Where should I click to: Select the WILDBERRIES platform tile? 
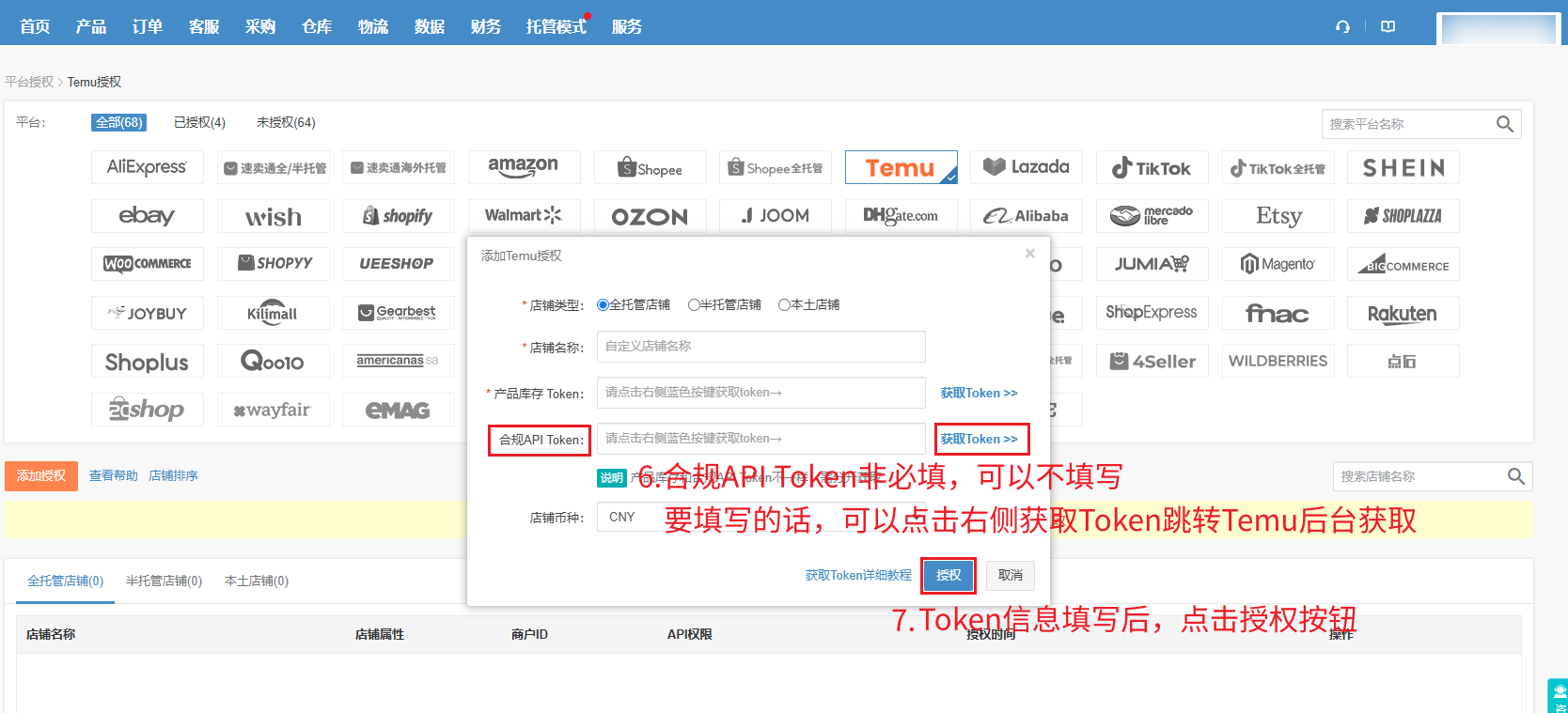[x=1278, y=361]
